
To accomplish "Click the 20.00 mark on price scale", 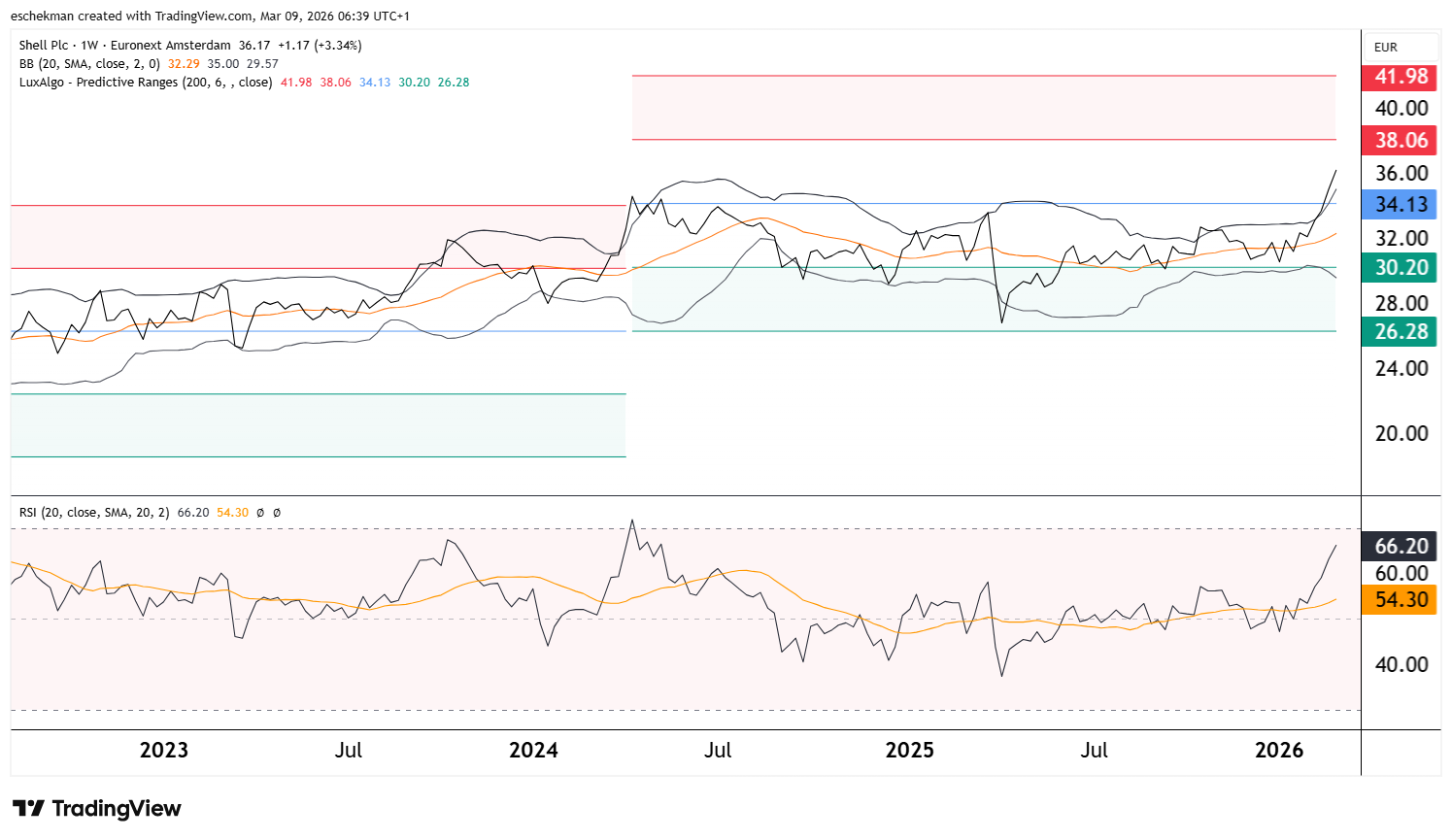I will point(1401,434).
